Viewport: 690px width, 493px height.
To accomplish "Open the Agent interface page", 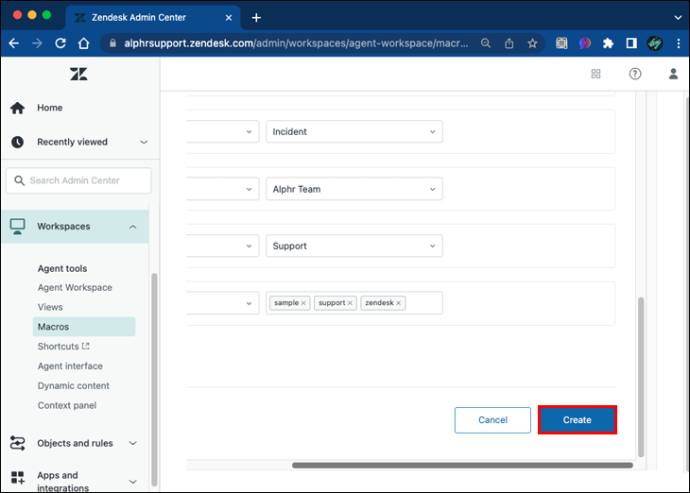I will click(x=70, y=366).
